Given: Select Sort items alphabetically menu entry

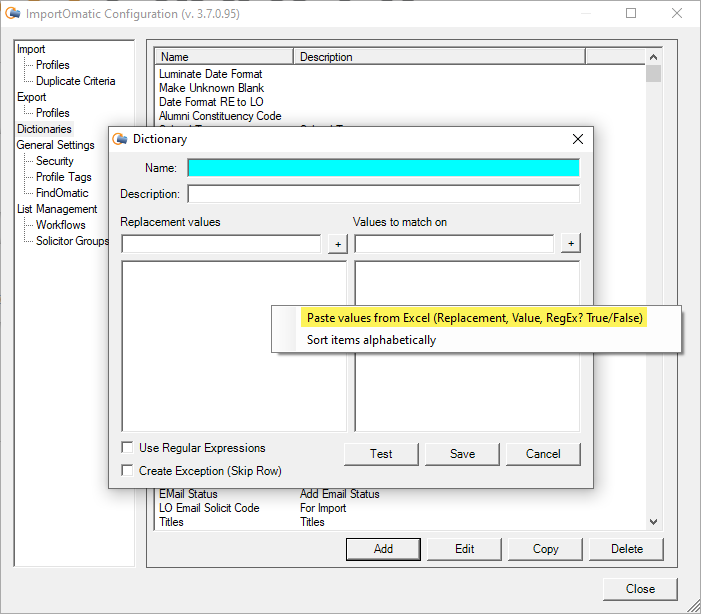Looking at the screenshot, I should pos(371,340).
